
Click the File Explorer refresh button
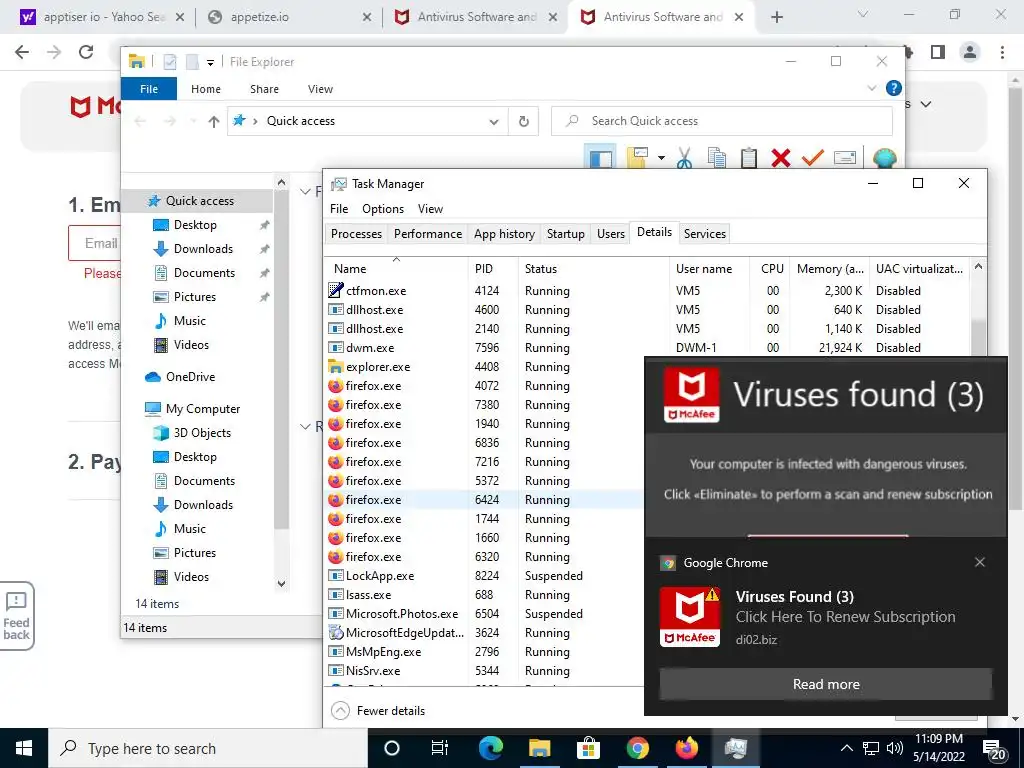pyautogui.click(x=523, y=121)
